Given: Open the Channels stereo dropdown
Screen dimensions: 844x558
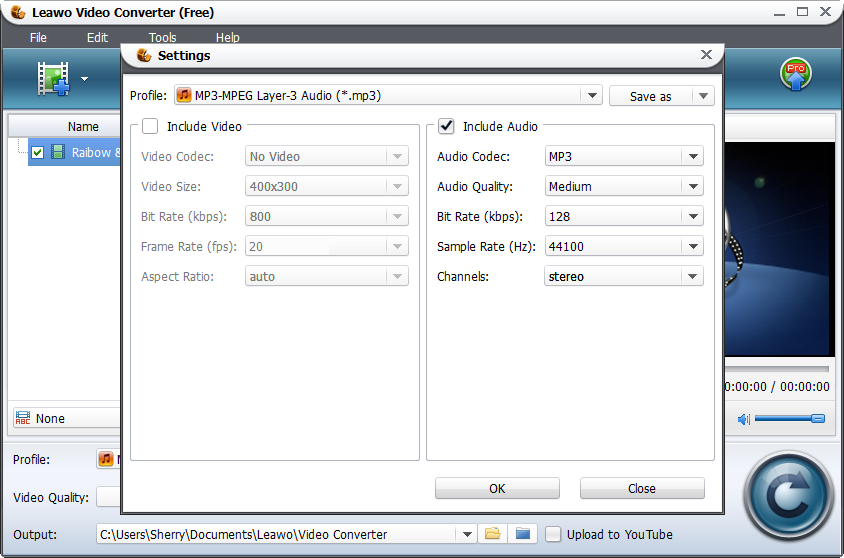Looking at the screenshot, I should (693, 277).
